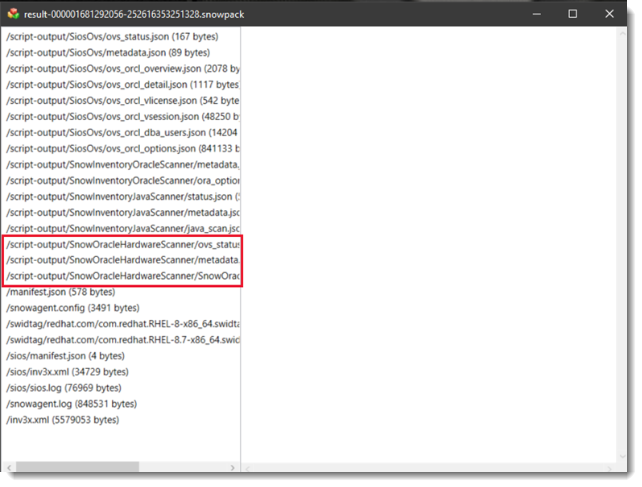Select SiosOvs/ovs_status.json (167 bytes) entry
Viewport: 642px width, 487px height.
[112, 36]
